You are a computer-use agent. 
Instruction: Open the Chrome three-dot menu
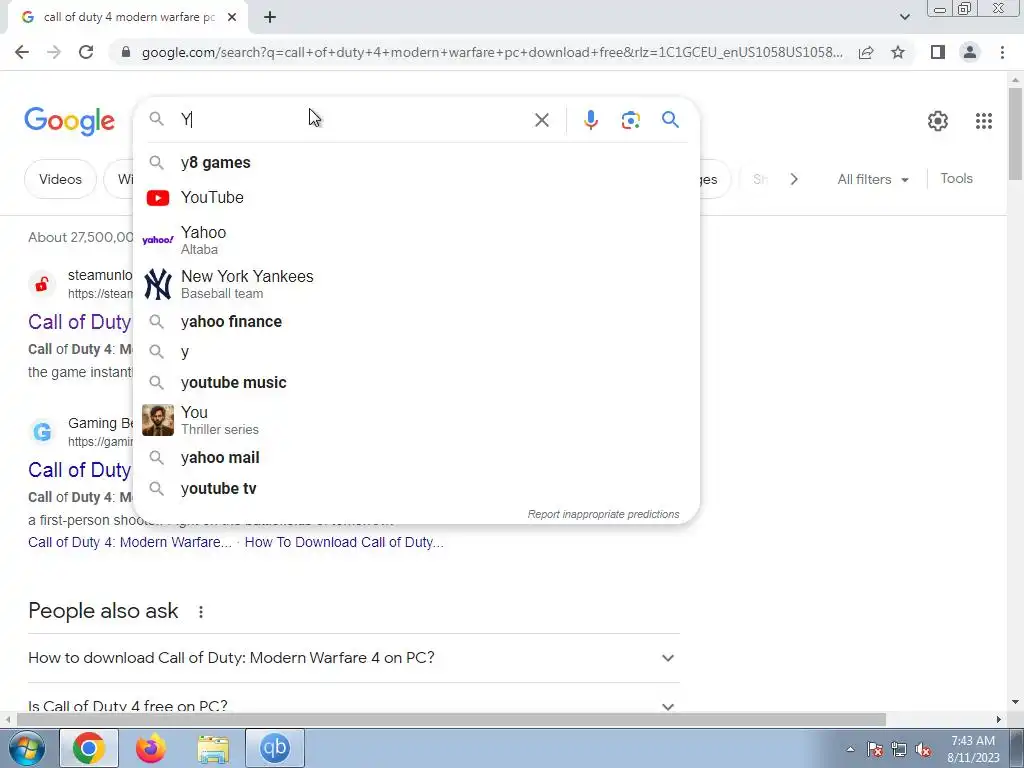(1002, 52)
